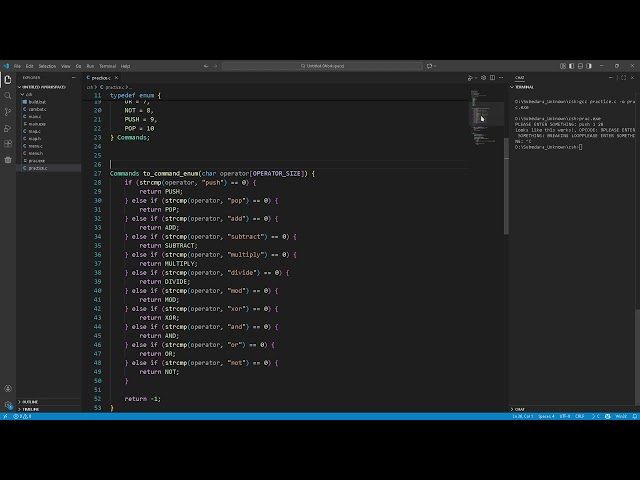Go back with the title bar left arrow
The width and height of the screenshot is (640, 480).
pyautogui.click(x=206, y=66)
